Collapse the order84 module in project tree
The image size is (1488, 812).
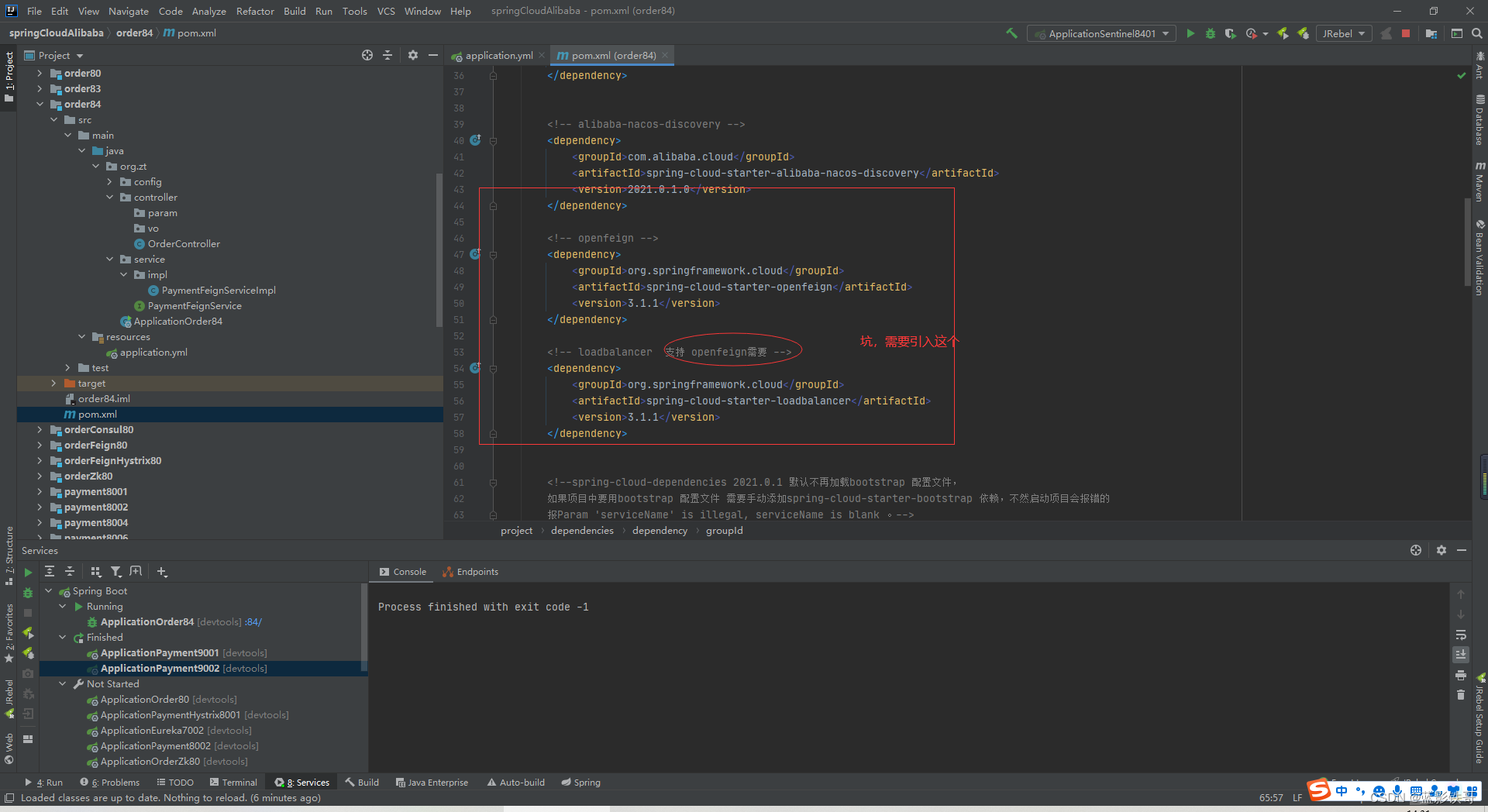tap(40, 104)
